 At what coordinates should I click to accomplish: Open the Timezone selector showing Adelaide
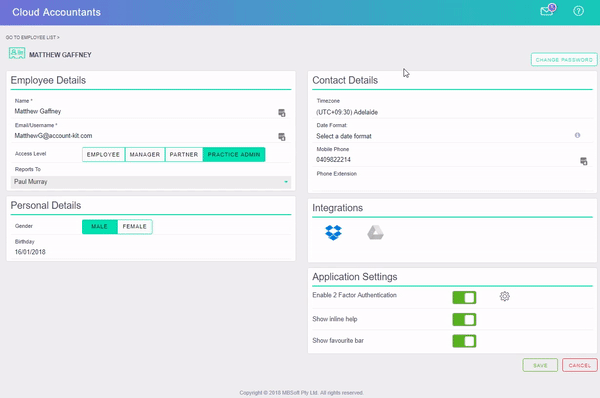pyautogui.click(x=452, y=112)
